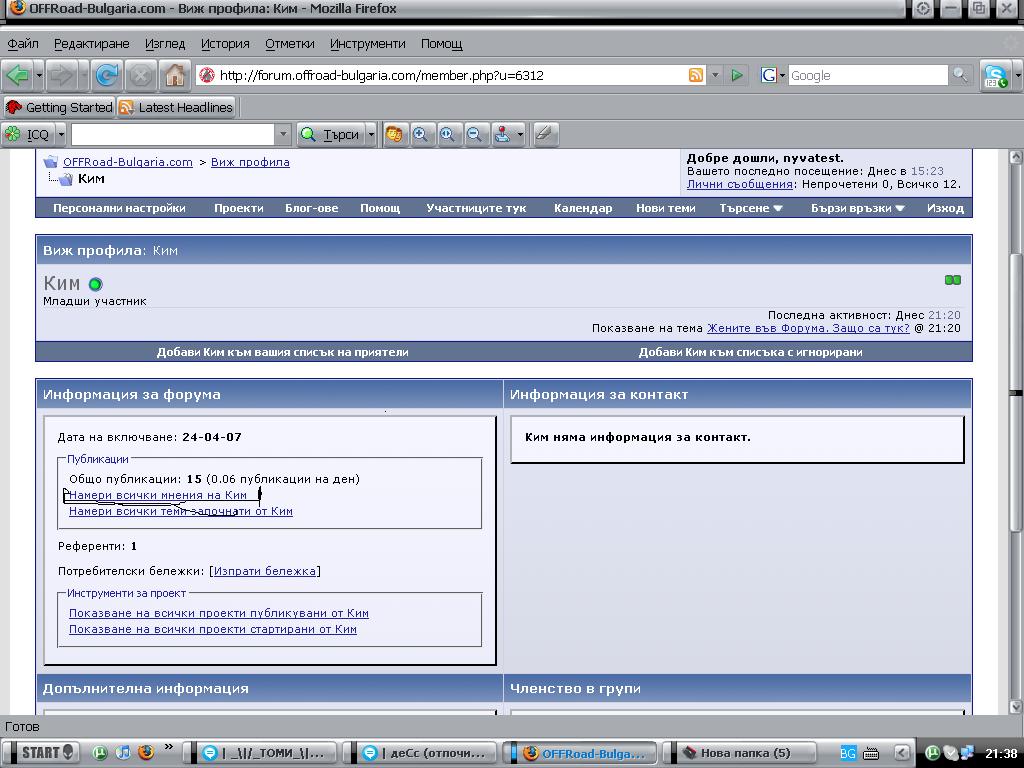This screenshot has height=768, width=1024.
Task: Expand the Търсене forum menu
Action: point(750,208)
